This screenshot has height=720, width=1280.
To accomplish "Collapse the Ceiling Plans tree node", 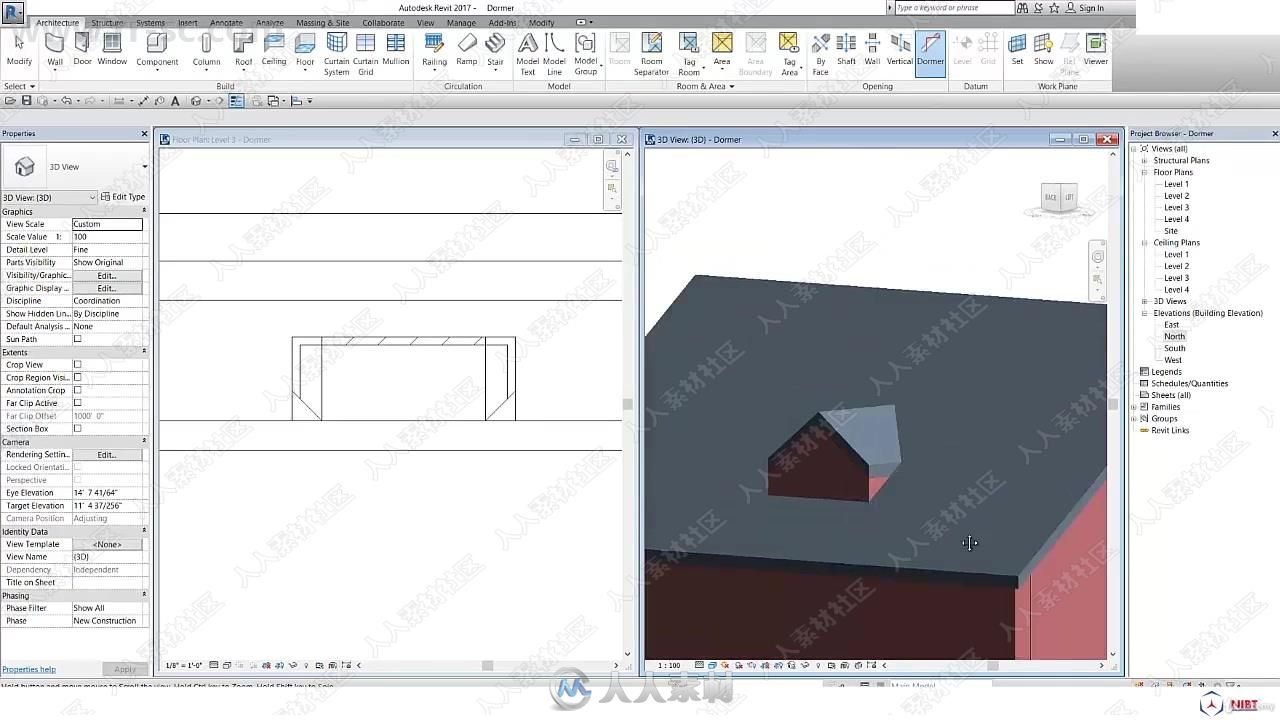I will coord(1145,242).
